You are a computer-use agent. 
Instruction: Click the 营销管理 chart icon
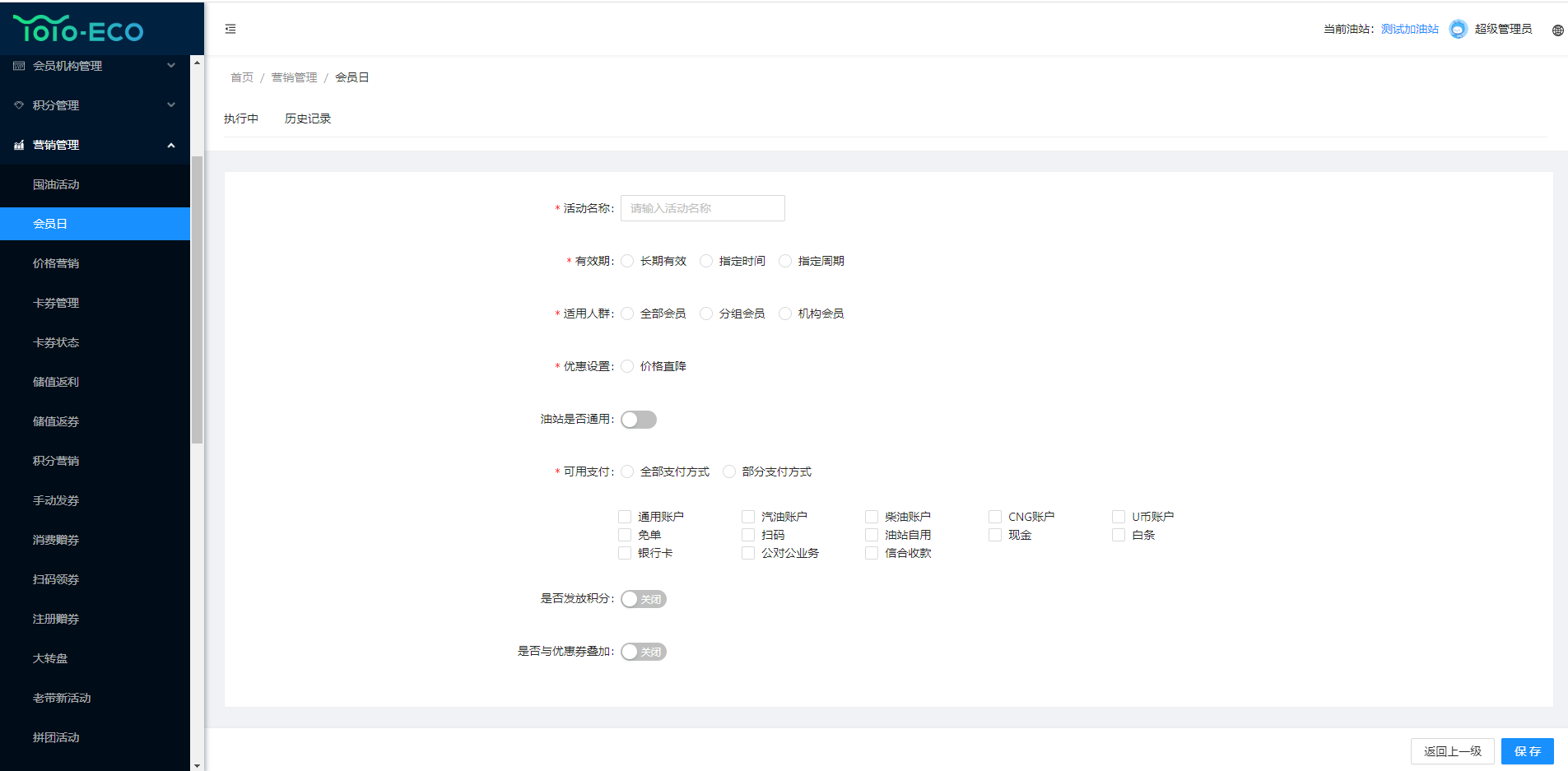tap(19, 145)
